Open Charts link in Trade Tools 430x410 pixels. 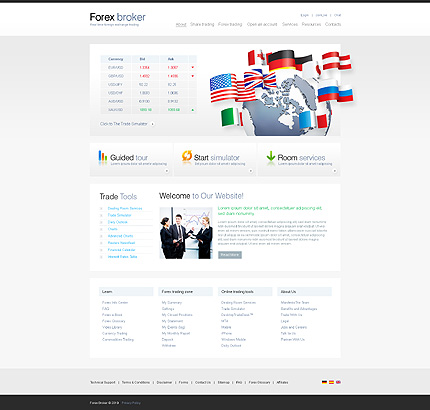(113, 229)
